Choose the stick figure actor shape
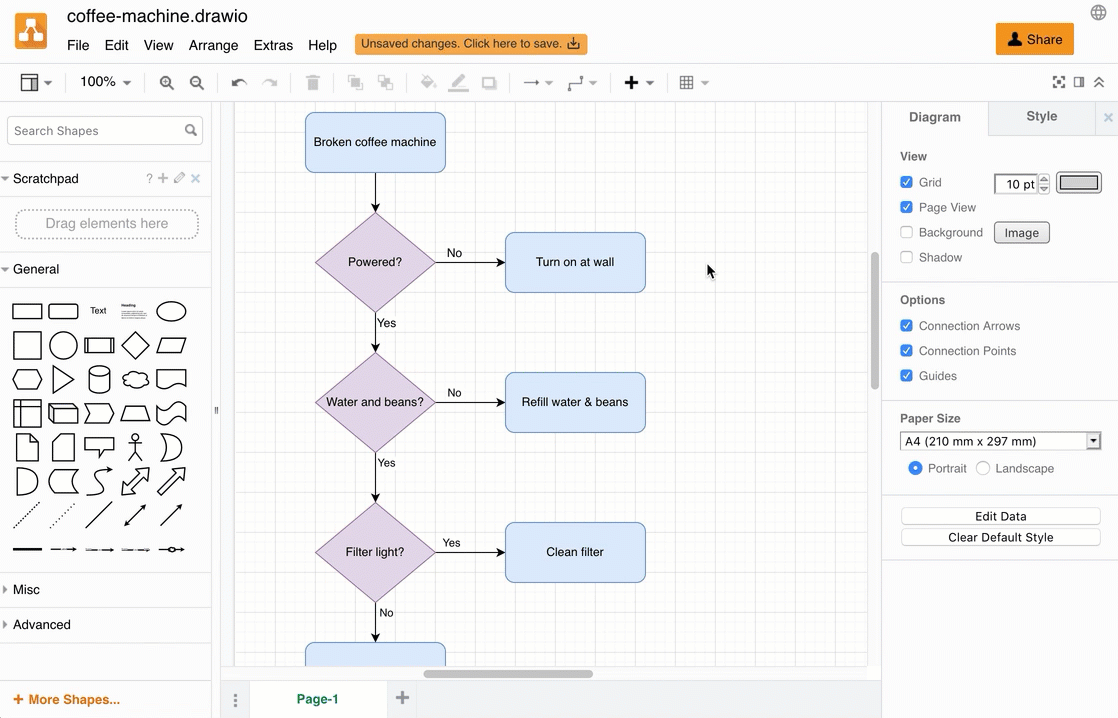Image resolution: width=1118 pixels, height=718 pixels. (x=135, y=447)
